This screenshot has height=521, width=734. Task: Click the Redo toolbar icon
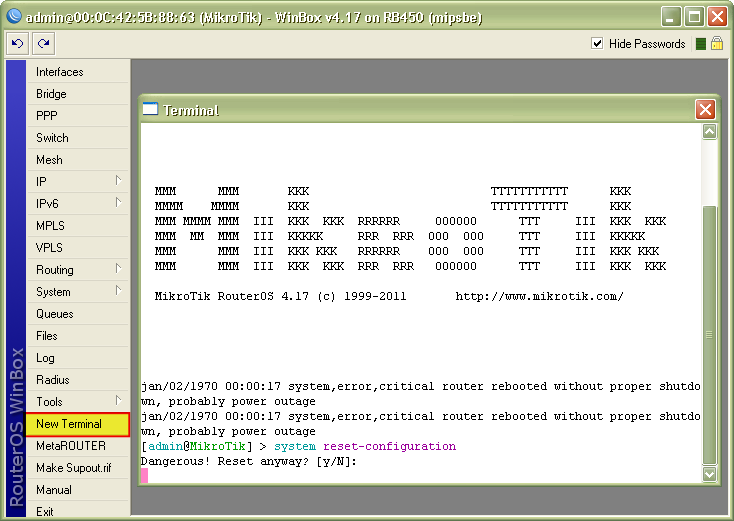pos(44,44)
